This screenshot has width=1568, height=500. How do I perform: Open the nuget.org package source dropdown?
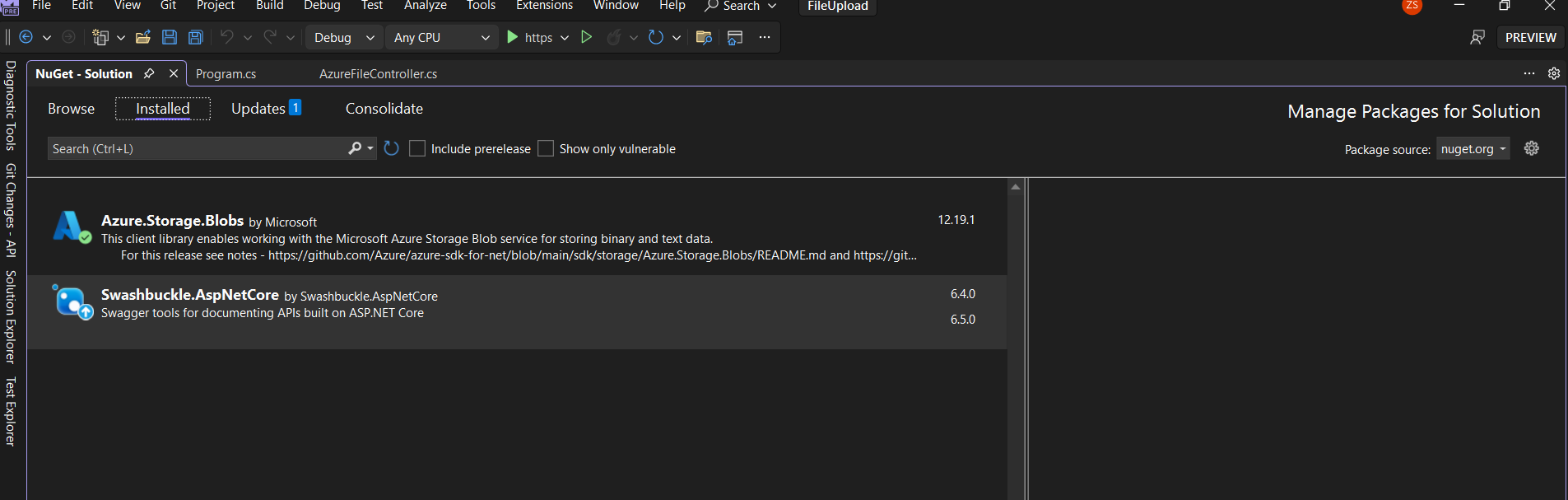click(x=1473, y=149)
